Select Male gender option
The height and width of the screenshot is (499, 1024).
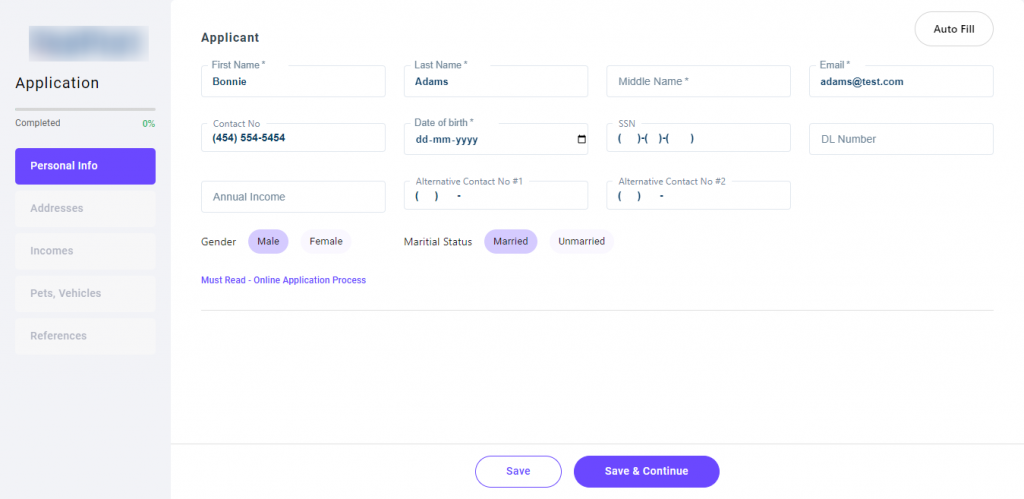(268, 241)
